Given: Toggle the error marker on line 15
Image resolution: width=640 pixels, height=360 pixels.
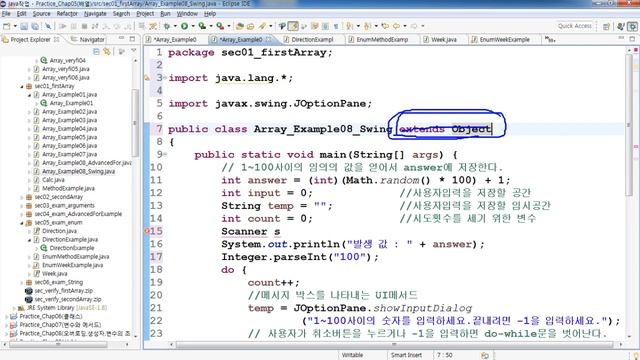Looking at the screenshot, I should [x=147, y=231].
